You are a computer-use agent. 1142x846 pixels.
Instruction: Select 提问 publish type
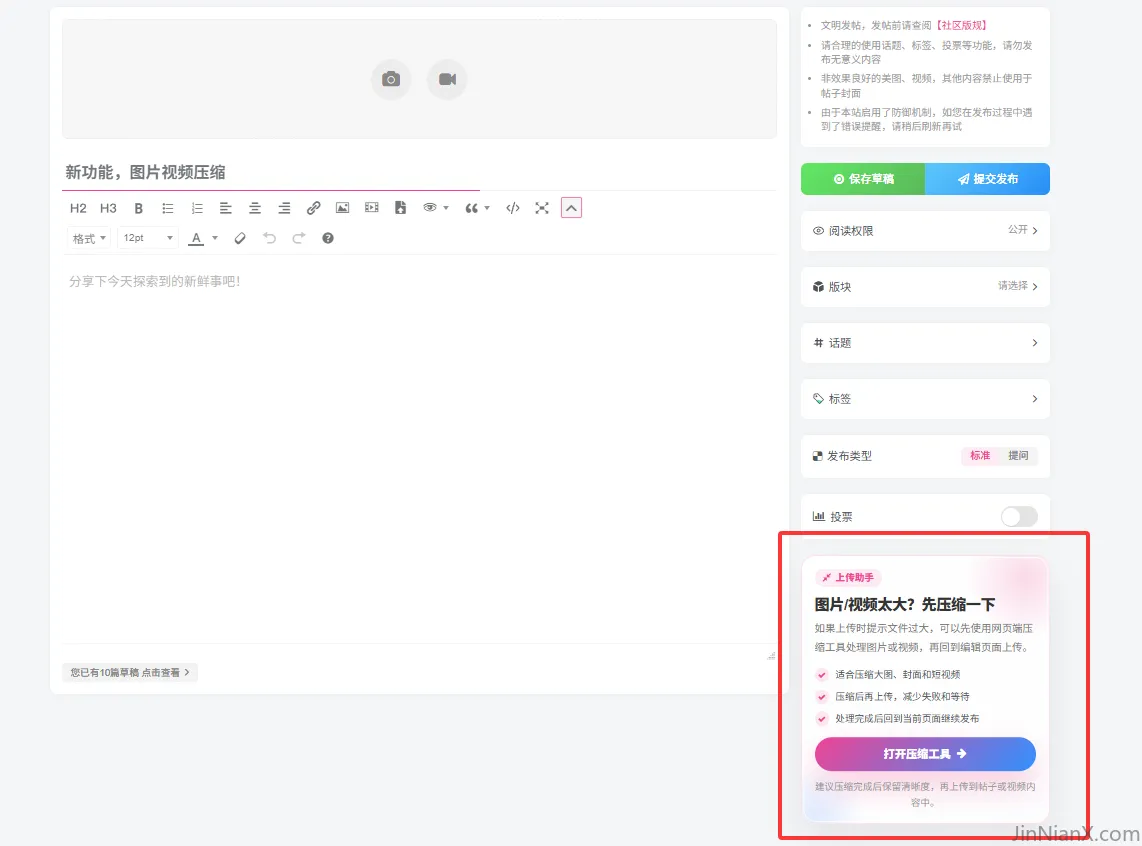pyautogui.click(x=1018, y=456)
